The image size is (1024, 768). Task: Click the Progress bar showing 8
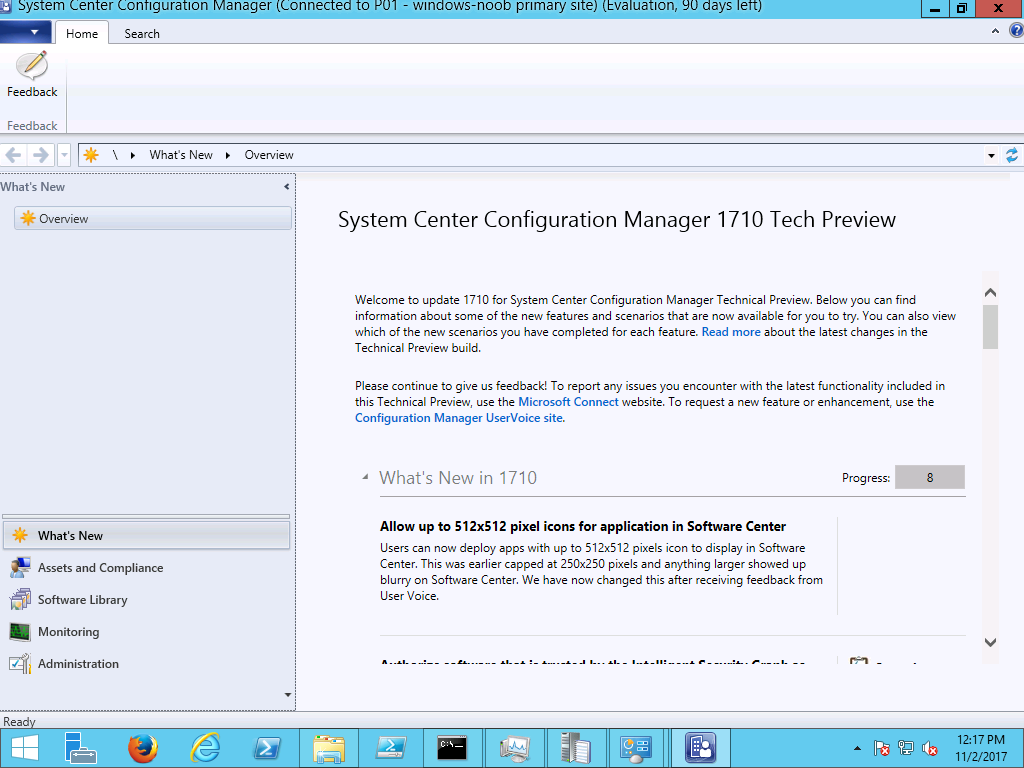tap(929, 477)
